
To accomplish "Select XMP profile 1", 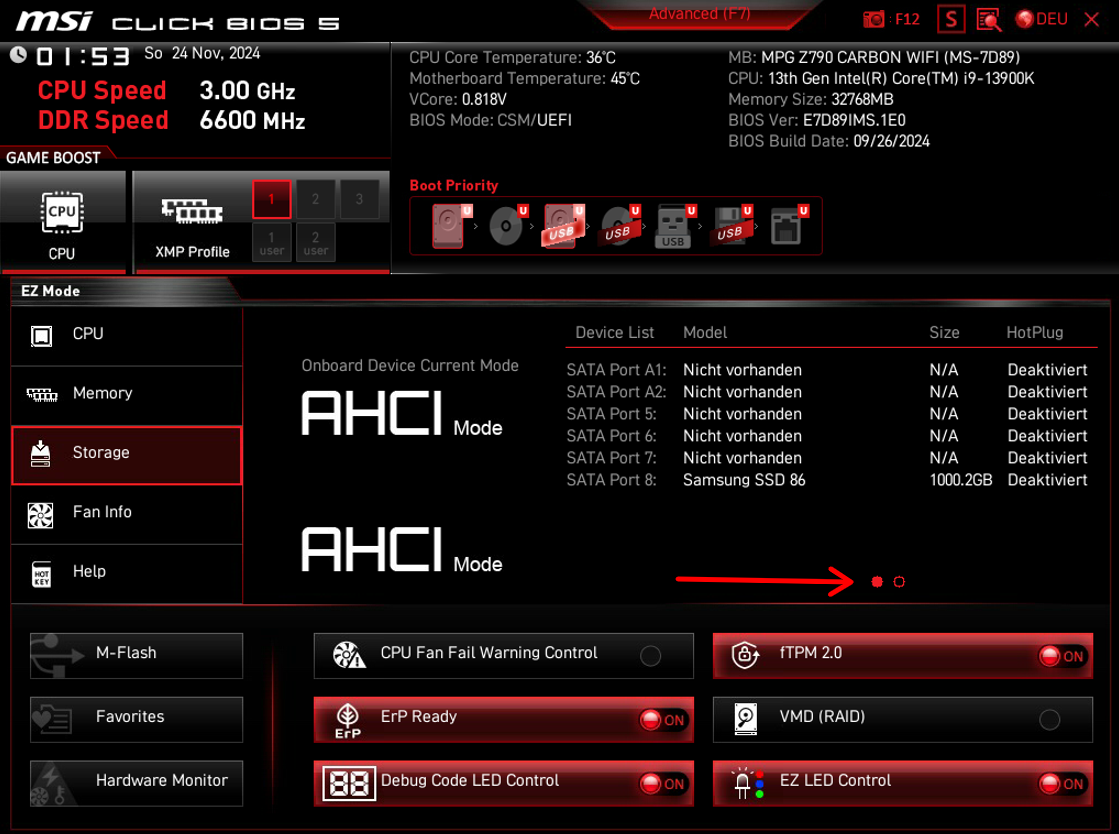I will (x=271, y=199).
